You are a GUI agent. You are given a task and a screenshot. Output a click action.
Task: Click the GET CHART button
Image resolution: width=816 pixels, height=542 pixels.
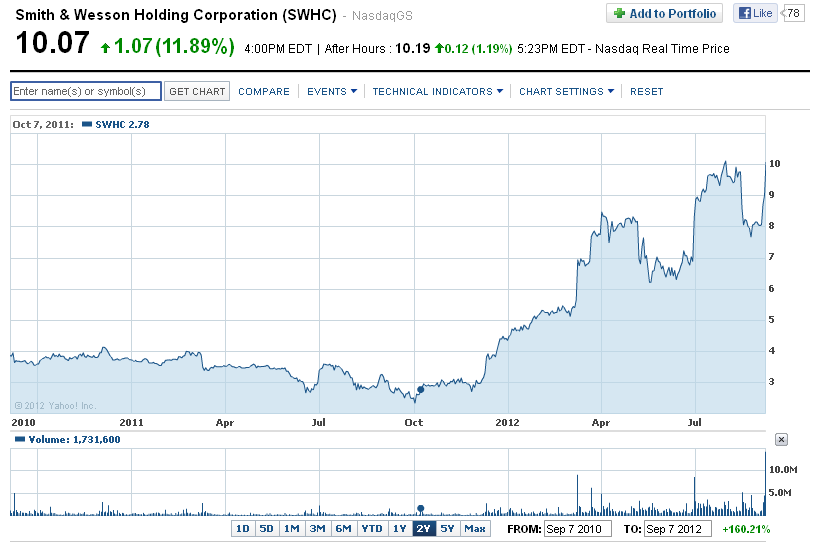tap(197, 92)
